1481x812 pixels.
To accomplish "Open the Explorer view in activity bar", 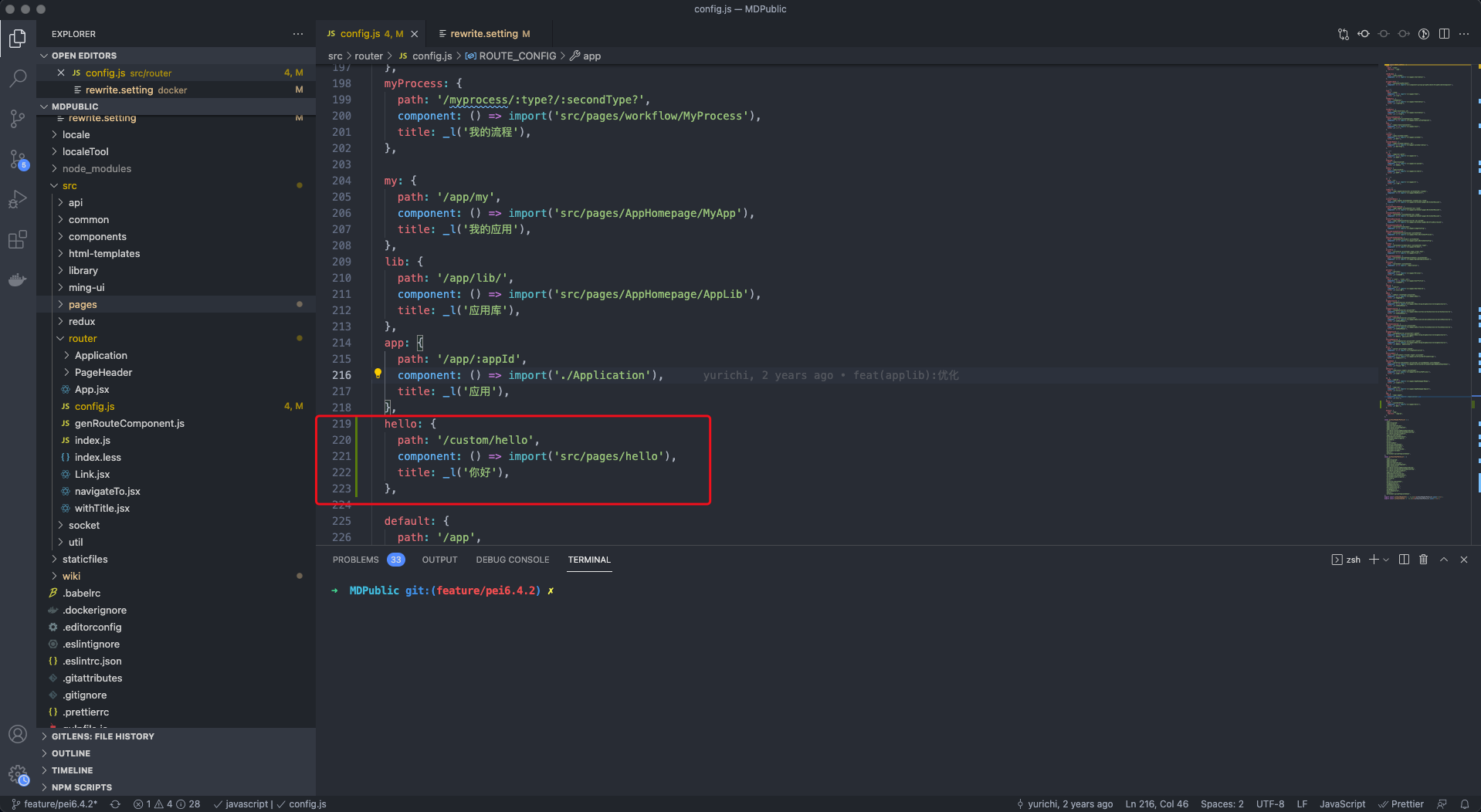I will (18, 38).
